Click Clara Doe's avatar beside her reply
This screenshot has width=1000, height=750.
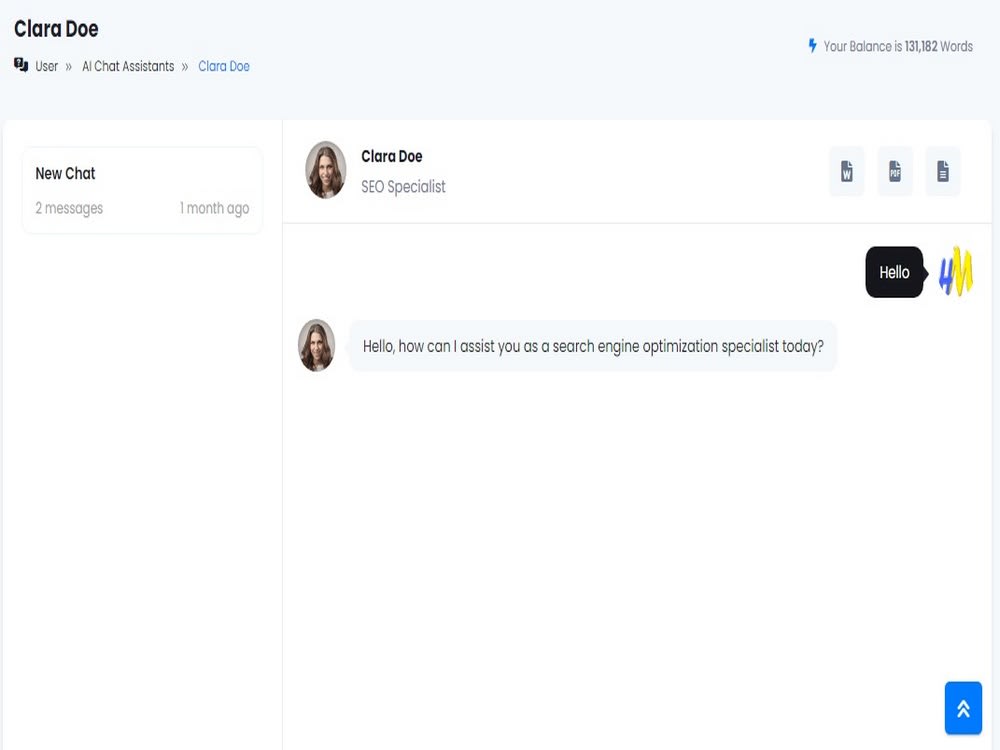pos(316,345)
